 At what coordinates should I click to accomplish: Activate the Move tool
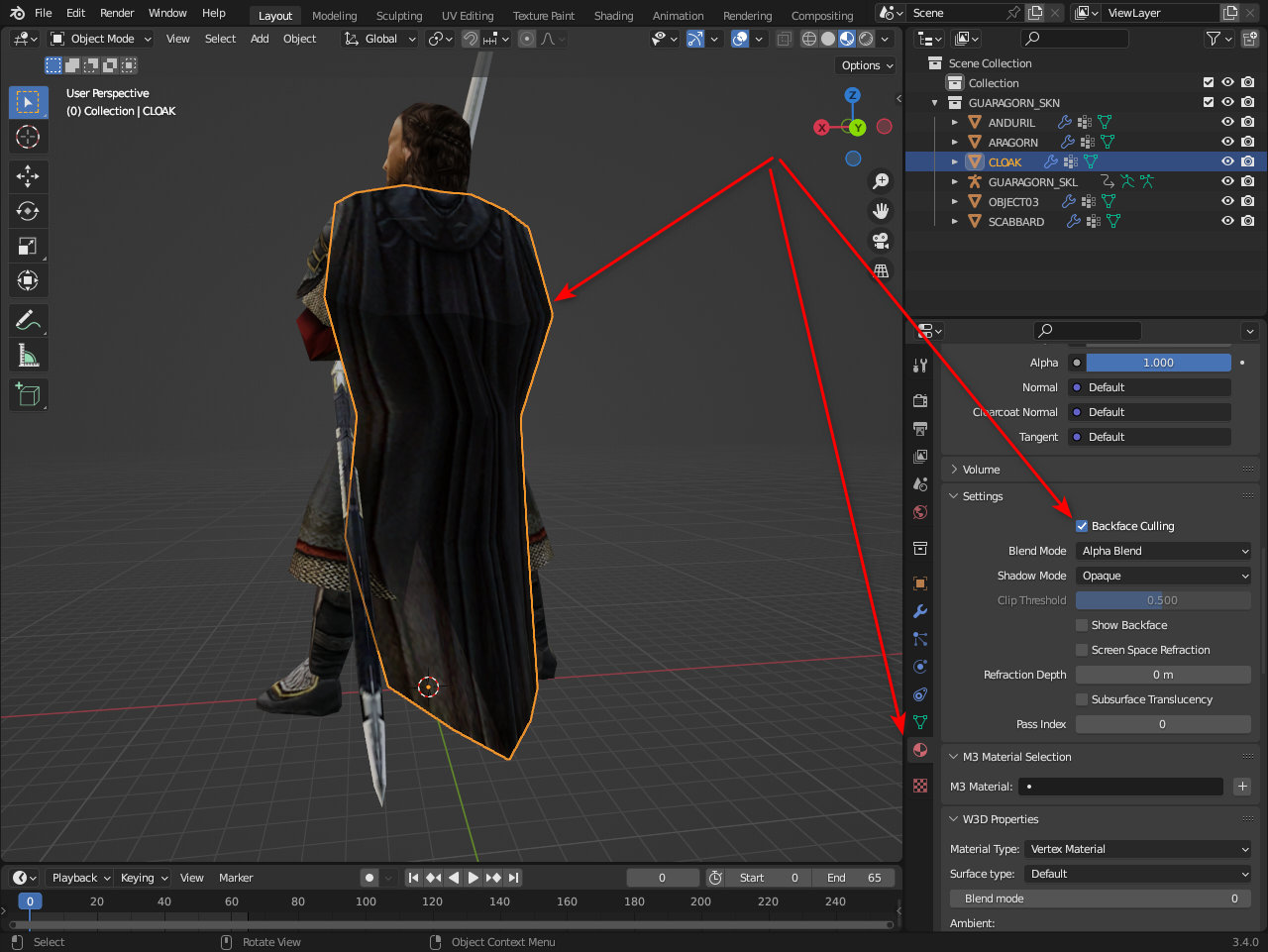pos(28,176)
